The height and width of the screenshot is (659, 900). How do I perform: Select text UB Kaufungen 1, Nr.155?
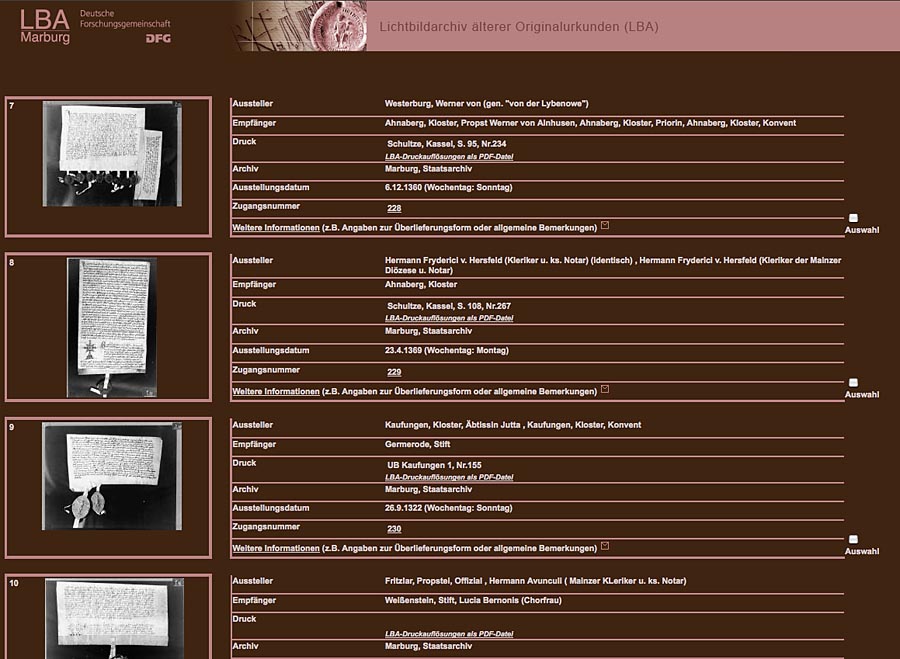(435, 465)
